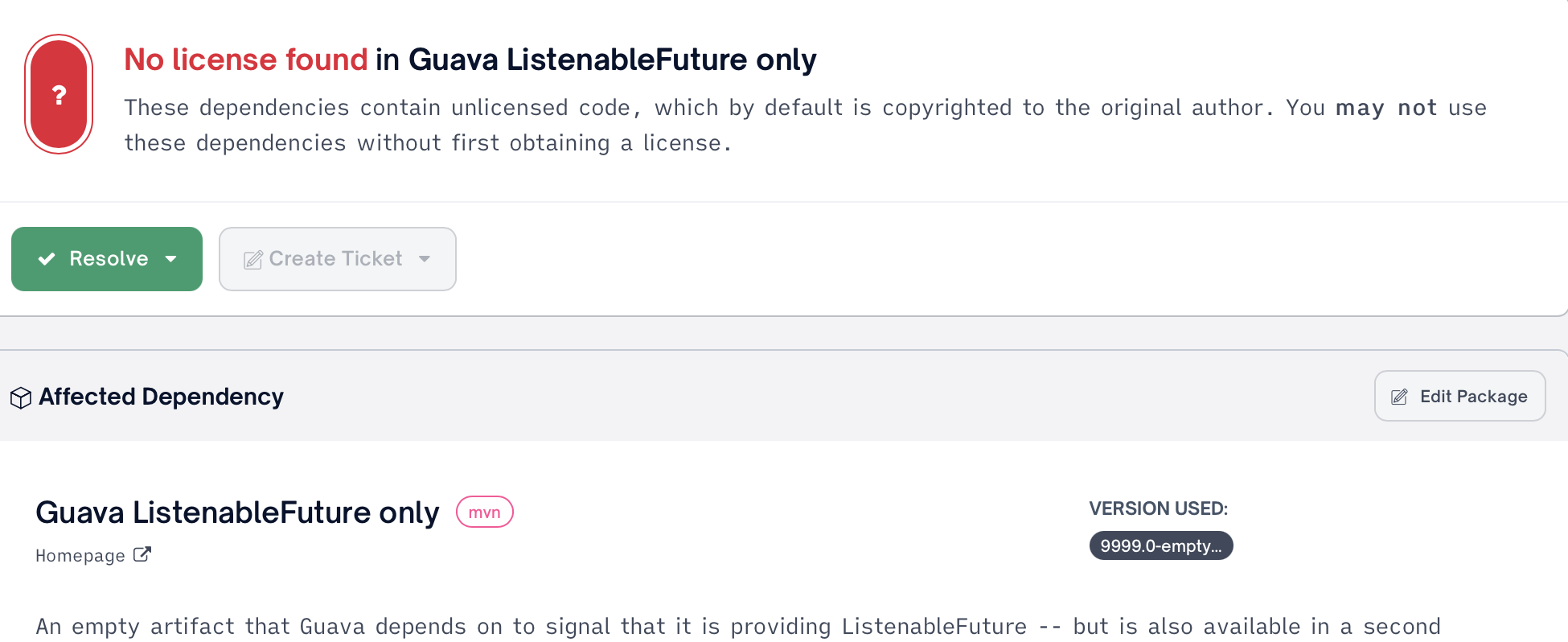Select the Affected Dependency section heading
Viewport: 1568px width, 642px height.
161,397
